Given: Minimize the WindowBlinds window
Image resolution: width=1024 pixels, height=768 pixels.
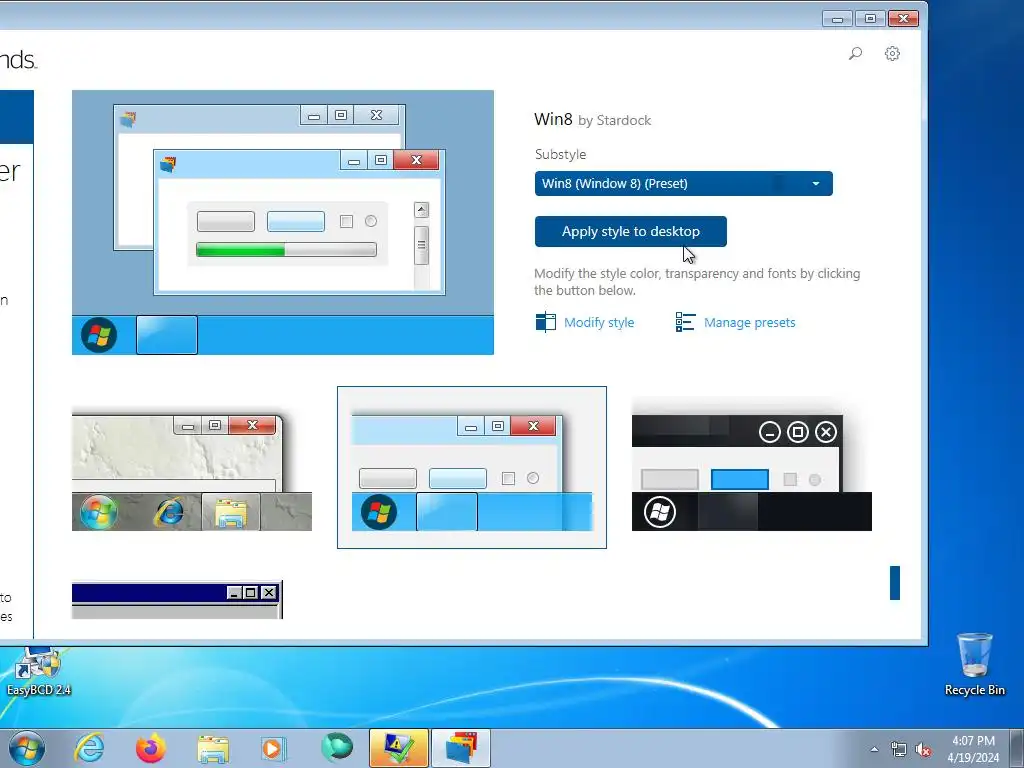Looking at the screenshot, I should pyautogui.click(x=837, y=19).
